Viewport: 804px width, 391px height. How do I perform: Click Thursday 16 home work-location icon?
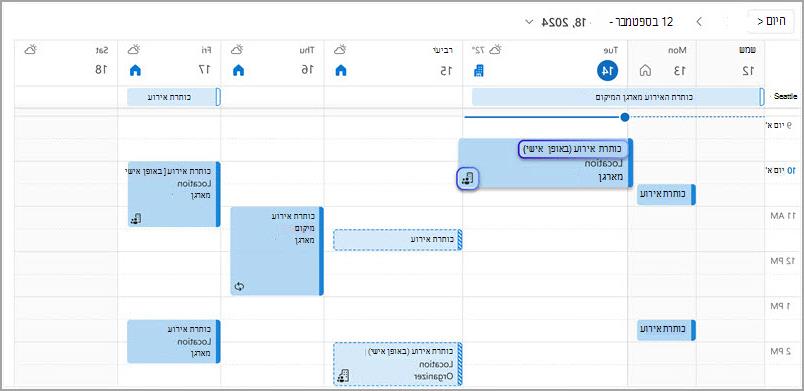point(238,71)
